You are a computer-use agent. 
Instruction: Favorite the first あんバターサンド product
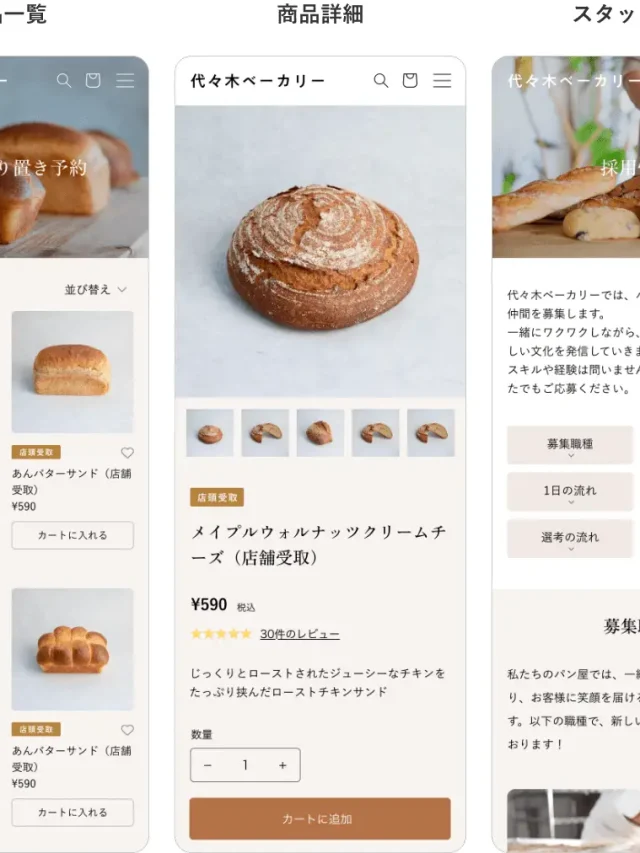point(127,453)
